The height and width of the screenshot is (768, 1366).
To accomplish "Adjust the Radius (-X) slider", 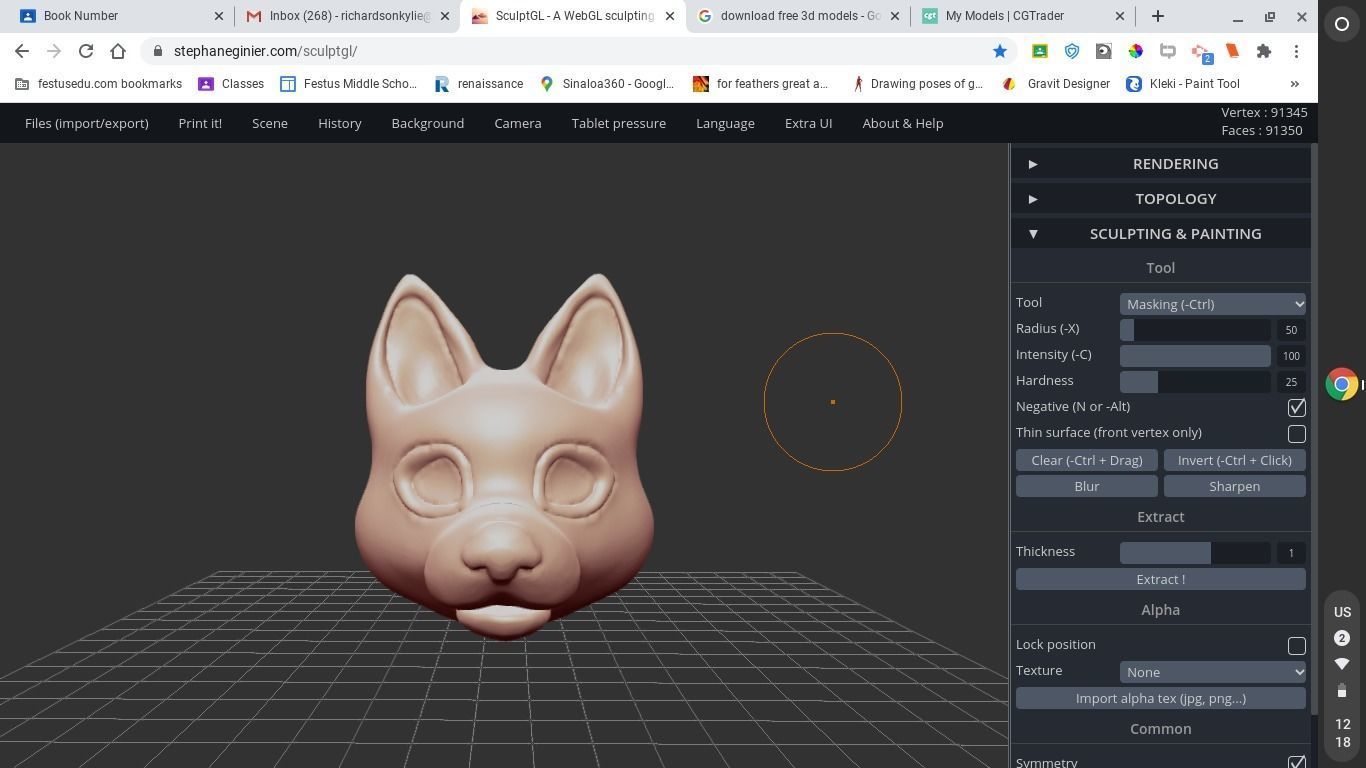I will 1195,329.
